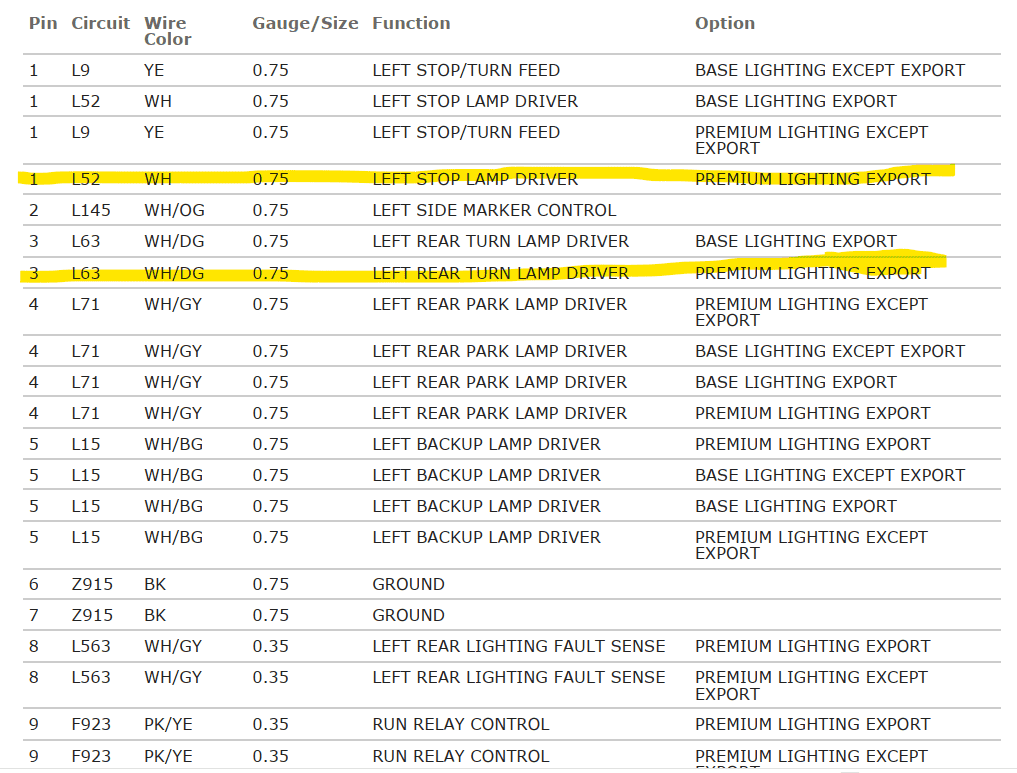Select "GROUND" function in the pin 6 row
The height and width of the screenshot is (773, 1017).
(x=409, y=584)
